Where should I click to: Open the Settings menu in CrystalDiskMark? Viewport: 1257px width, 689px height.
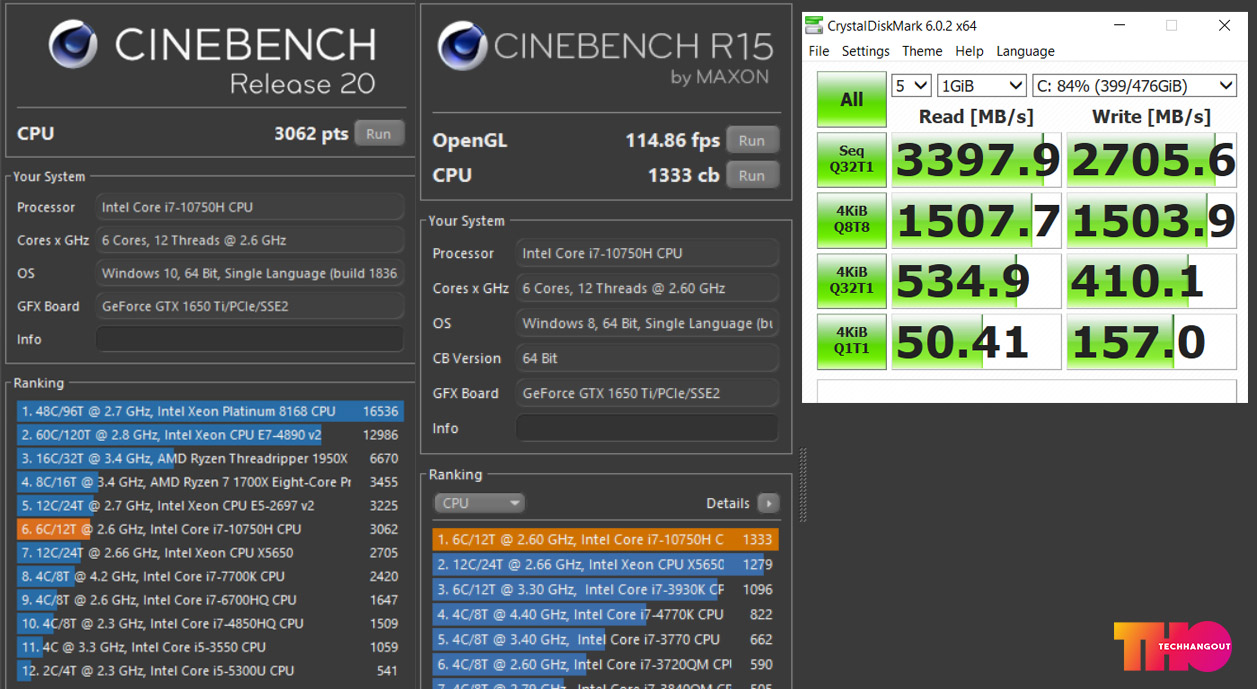tap(866, 51)
